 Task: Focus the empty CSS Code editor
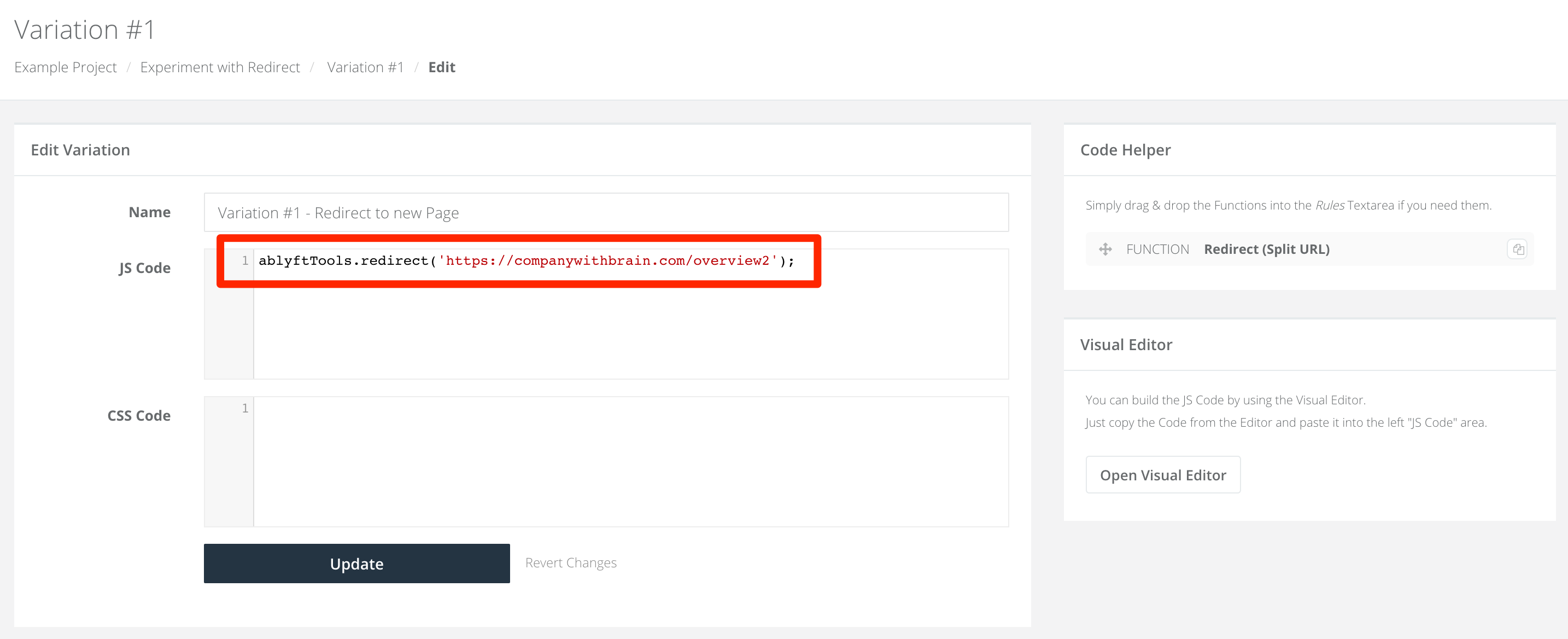tap(630, 462)
